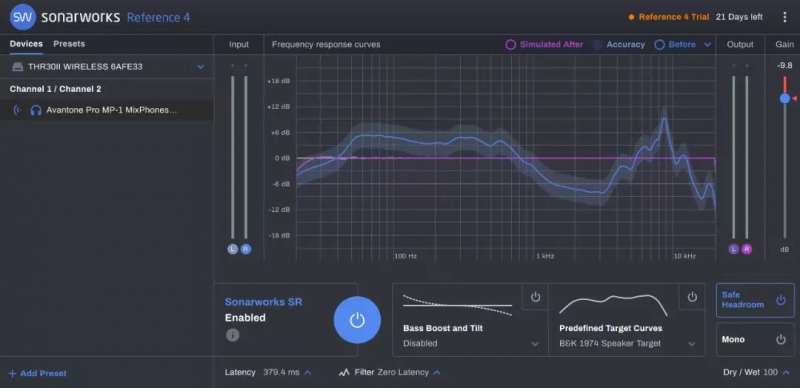Click the plus icon of Add Preset
The image size is (800, 388).
pos(13,374)
